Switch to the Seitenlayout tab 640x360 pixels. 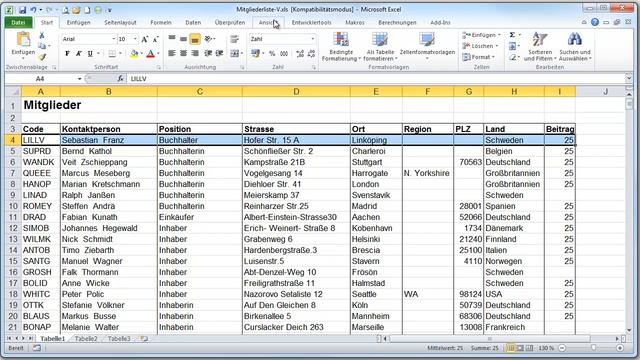[x=120, y=22]
